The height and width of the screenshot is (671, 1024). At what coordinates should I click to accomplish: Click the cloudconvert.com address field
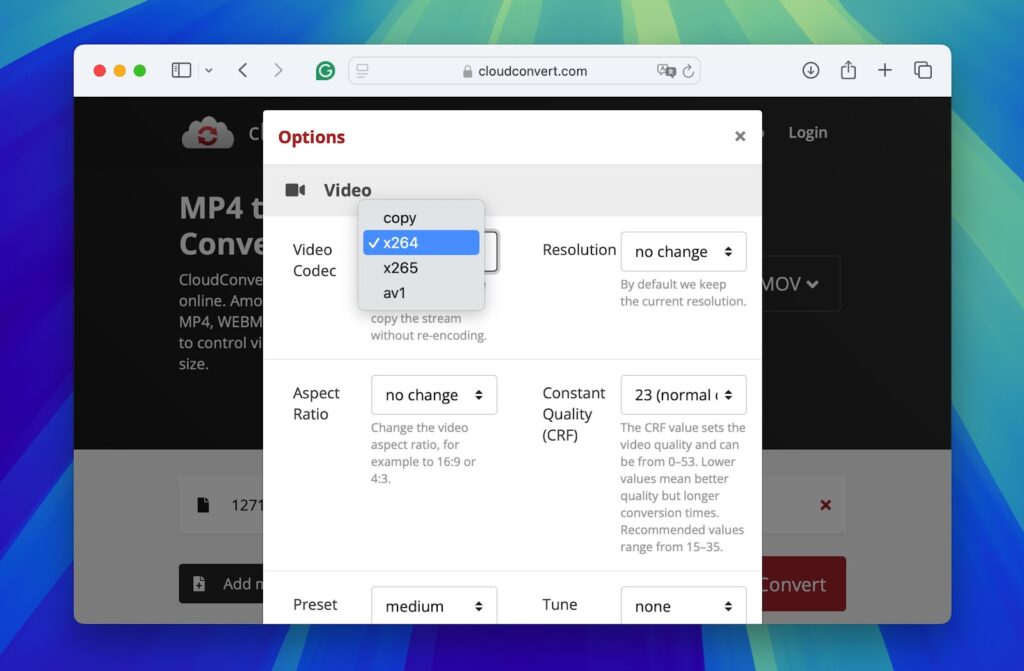pos(524,71)
